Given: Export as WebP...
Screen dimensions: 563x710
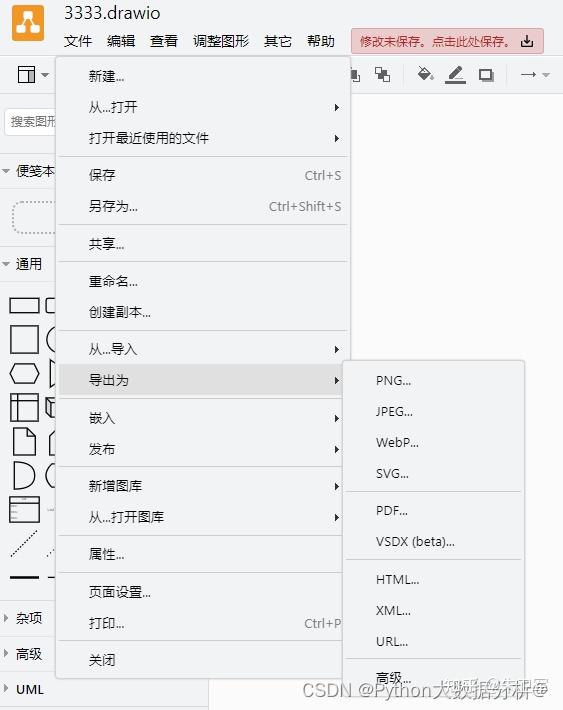Looking at the screenshot, I should [x=434, y=442].
